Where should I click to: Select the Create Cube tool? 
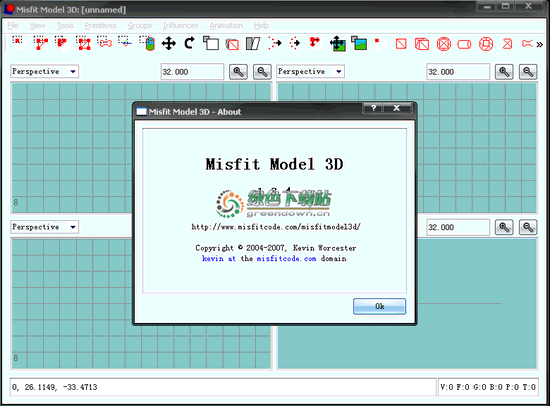(422, 44)
